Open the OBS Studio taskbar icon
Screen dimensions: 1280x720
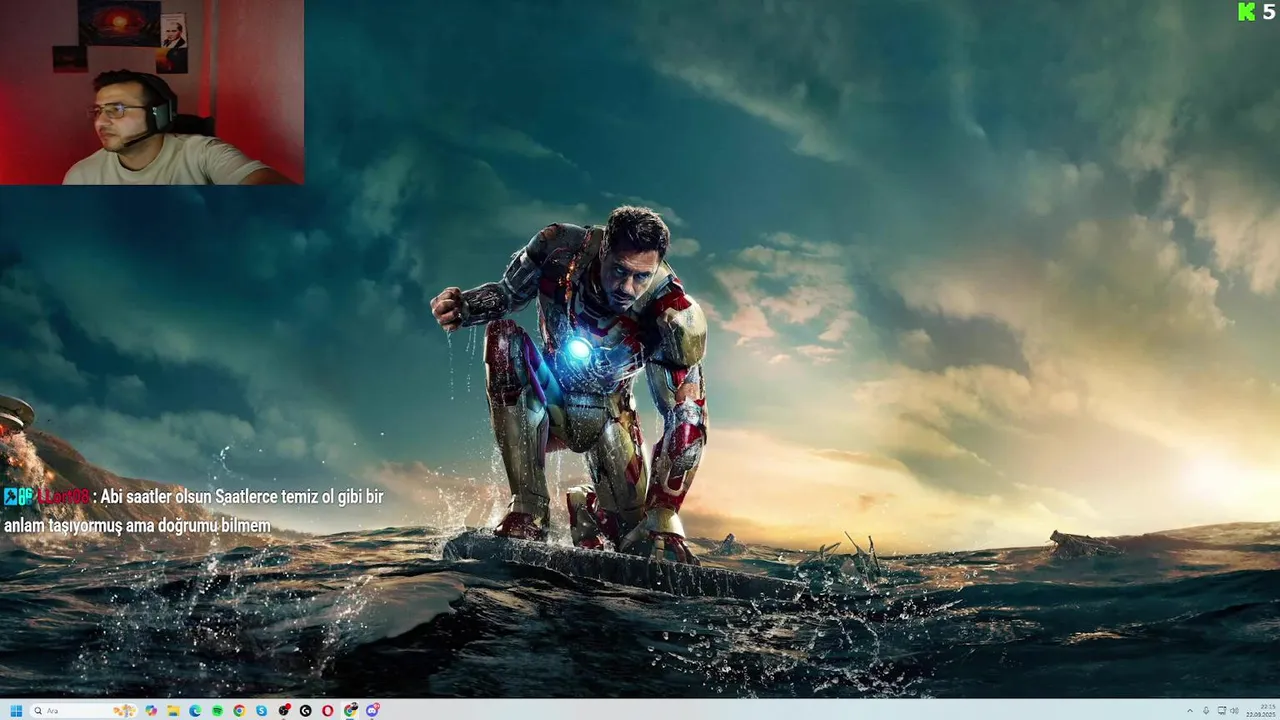tap(284, 711)
